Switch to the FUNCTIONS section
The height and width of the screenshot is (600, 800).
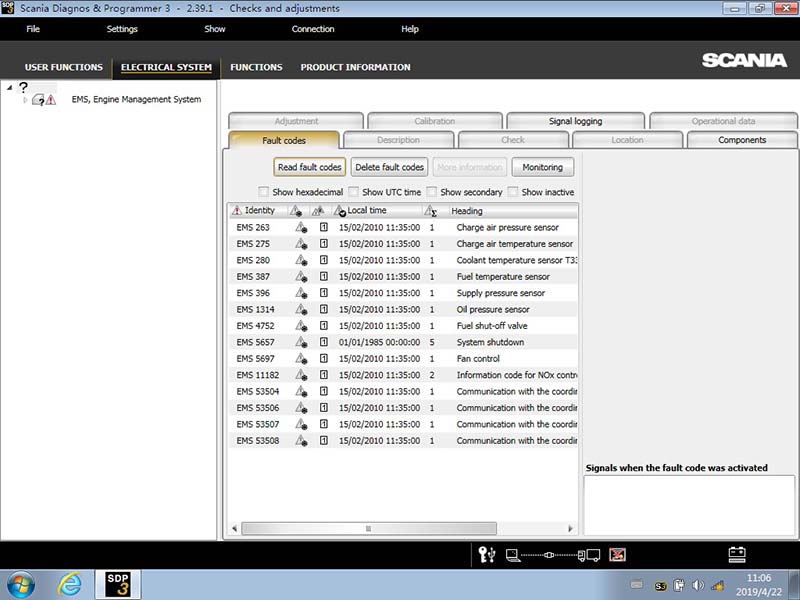[256, 67]
